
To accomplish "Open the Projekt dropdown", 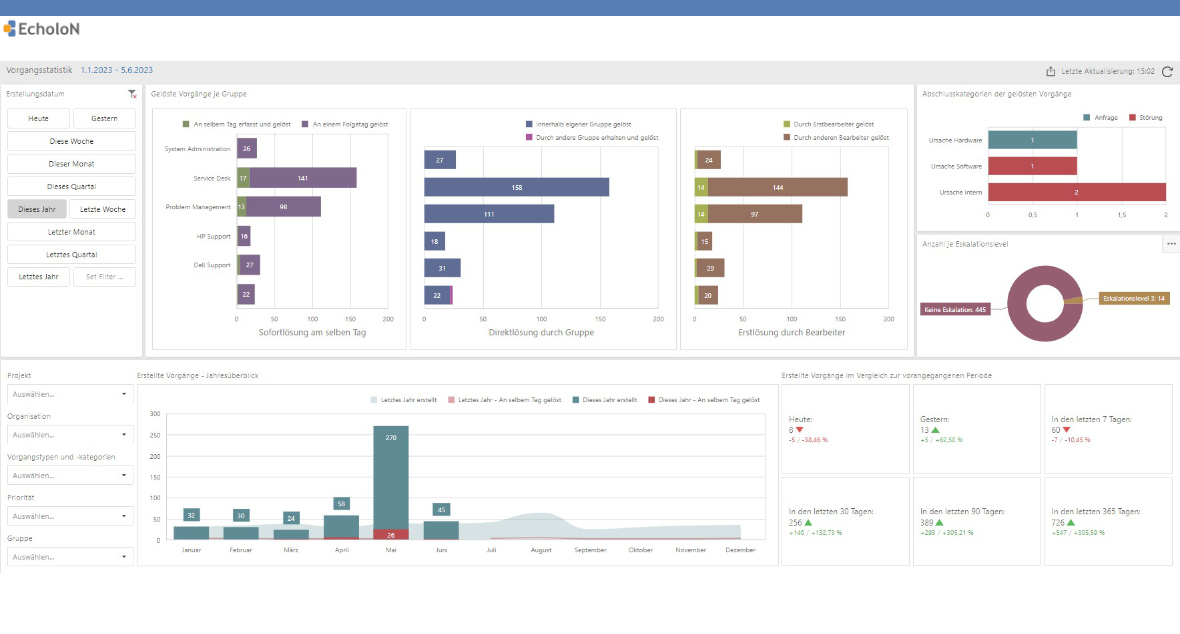I will (70, 394).
